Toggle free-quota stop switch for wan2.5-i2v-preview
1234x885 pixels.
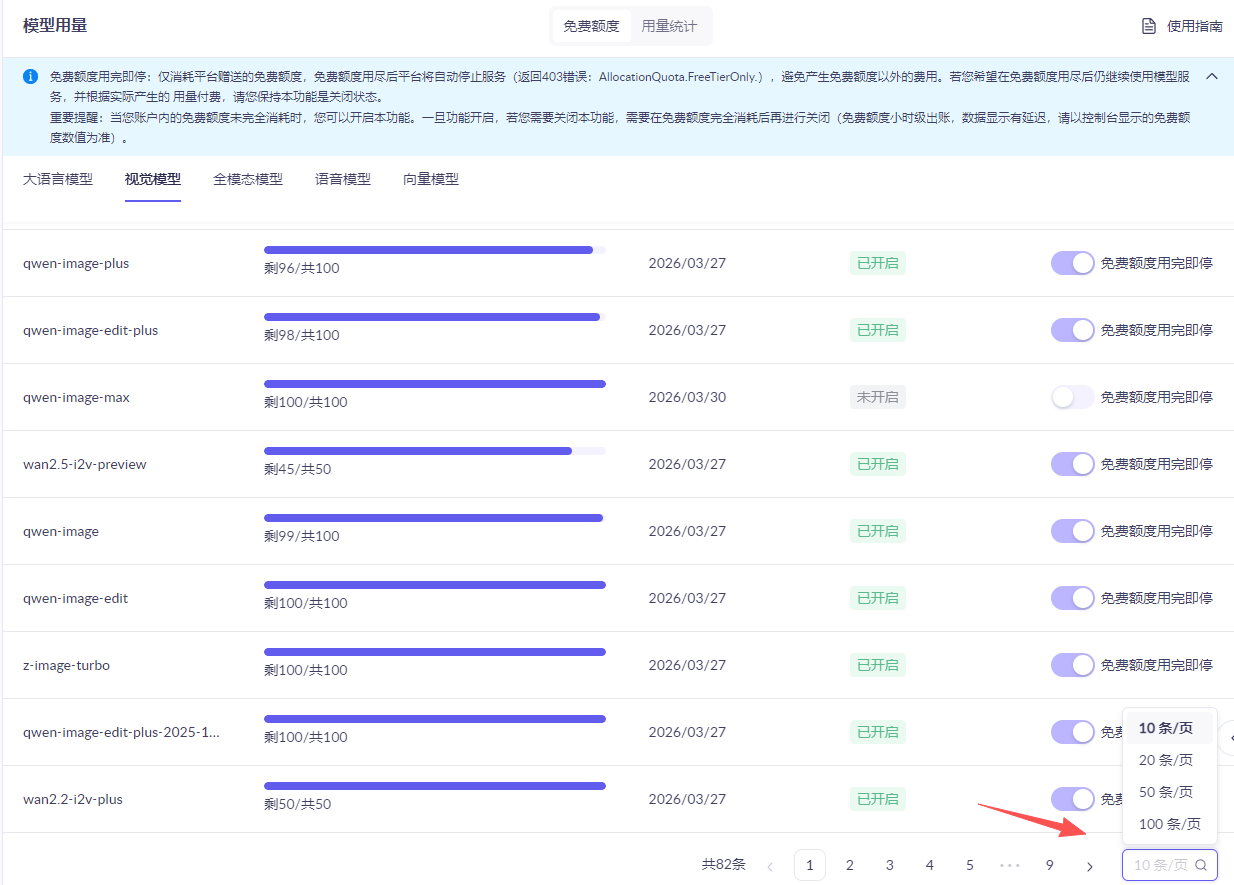tap(1072, 464)
